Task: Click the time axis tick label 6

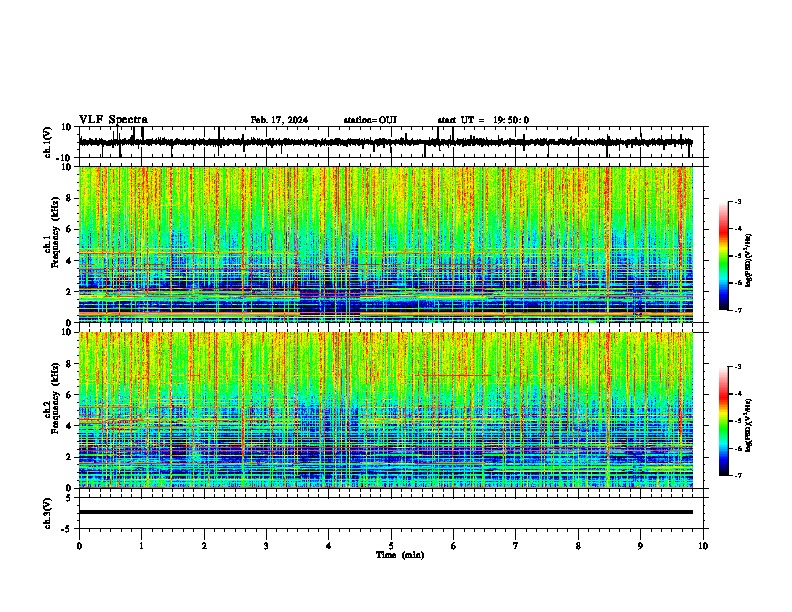Action: click(x=454, y=546)
